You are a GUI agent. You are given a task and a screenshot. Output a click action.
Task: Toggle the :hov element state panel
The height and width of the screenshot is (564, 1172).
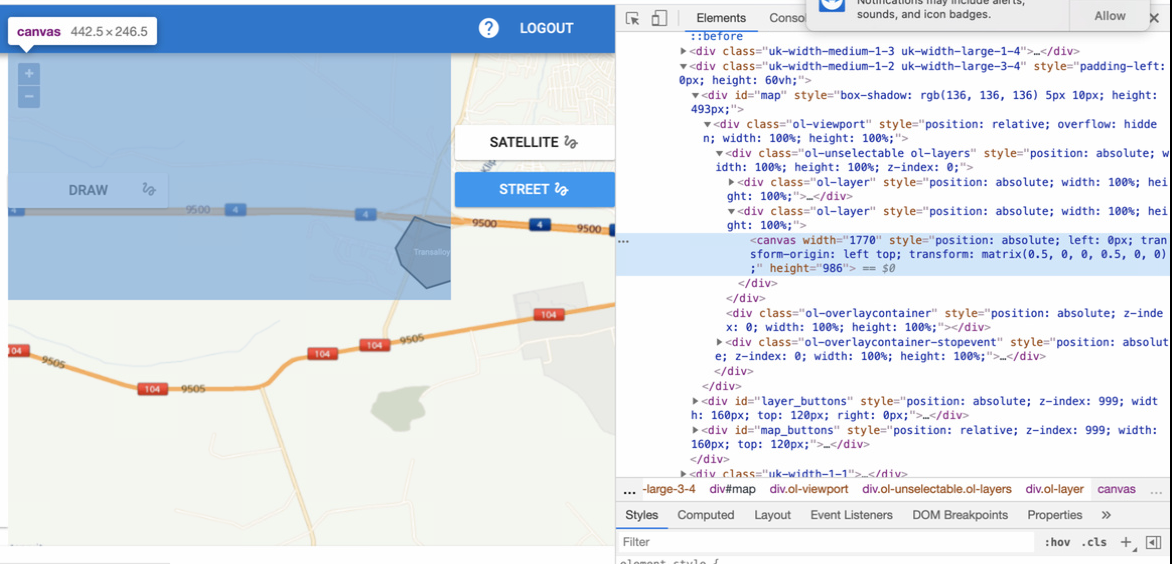(1055, 542)
